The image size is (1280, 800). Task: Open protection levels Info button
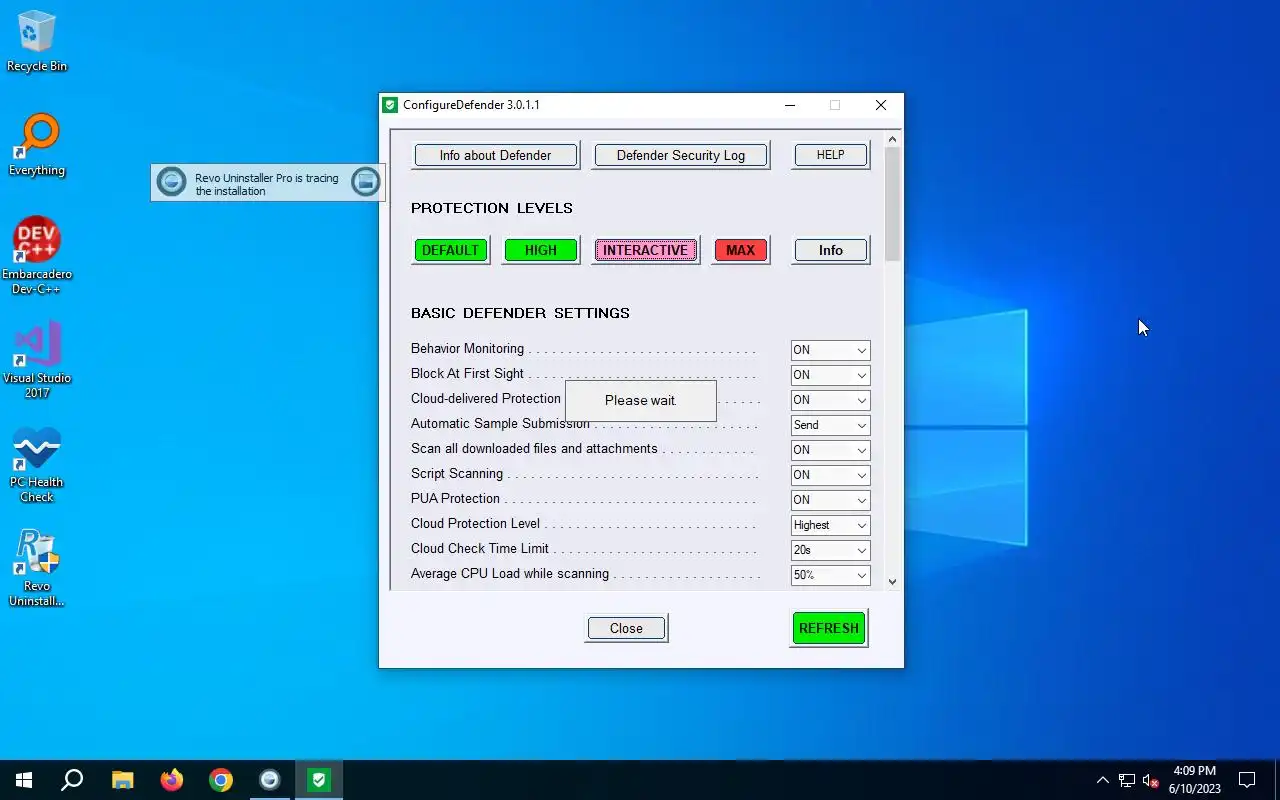pyautogui.click(x=830, y=250)
